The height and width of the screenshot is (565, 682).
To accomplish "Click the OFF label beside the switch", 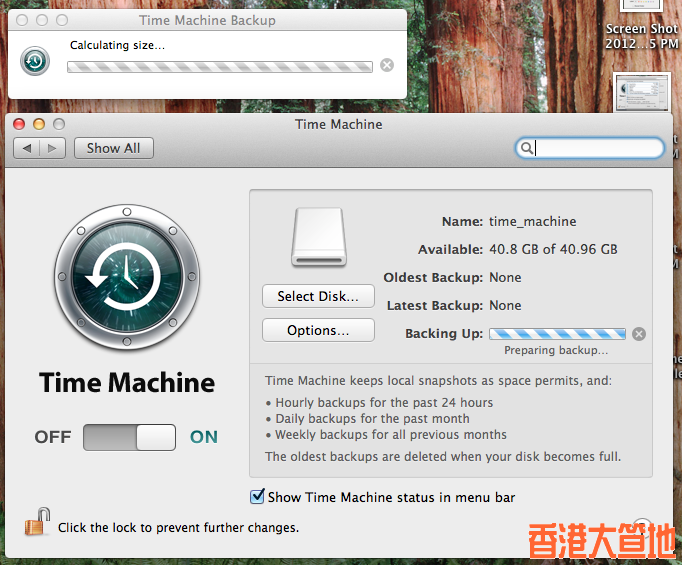I will (x=53, y=437).
